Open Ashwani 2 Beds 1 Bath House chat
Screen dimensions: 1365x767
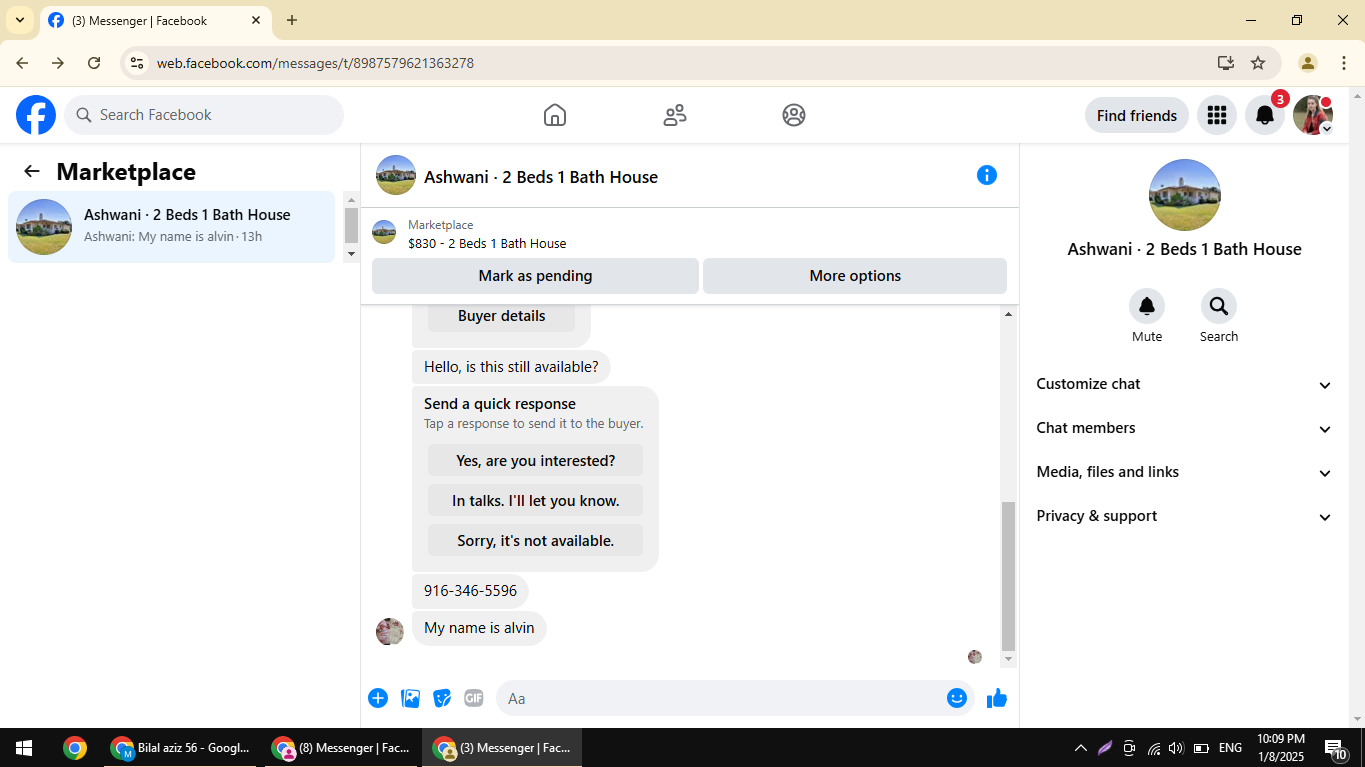point(171,227)
